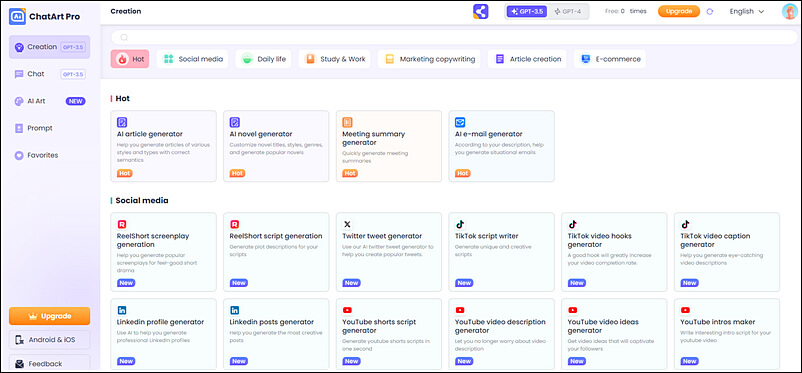Screen dimensions: 802x373
Task: Click LinkedIn icon on profile generator card
Action: (x=122, y=310)
